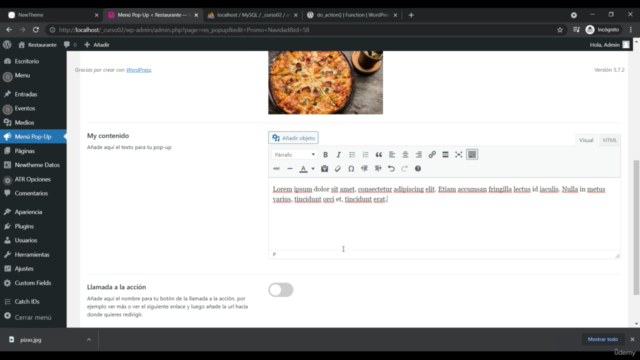The height and width of the screenshot is (360, 640).
Task: Clear formatting with eraser icon
Action: (x=338, y=169)
